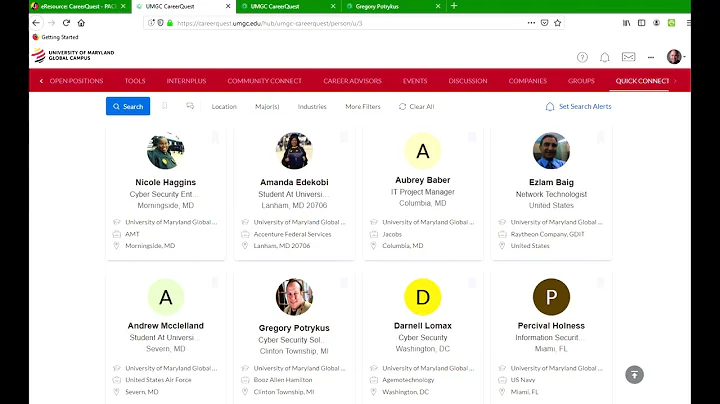Open notifications bell icon
This screenshot has height=404, width=720.
pyautogui.click(x=605, y=57)
